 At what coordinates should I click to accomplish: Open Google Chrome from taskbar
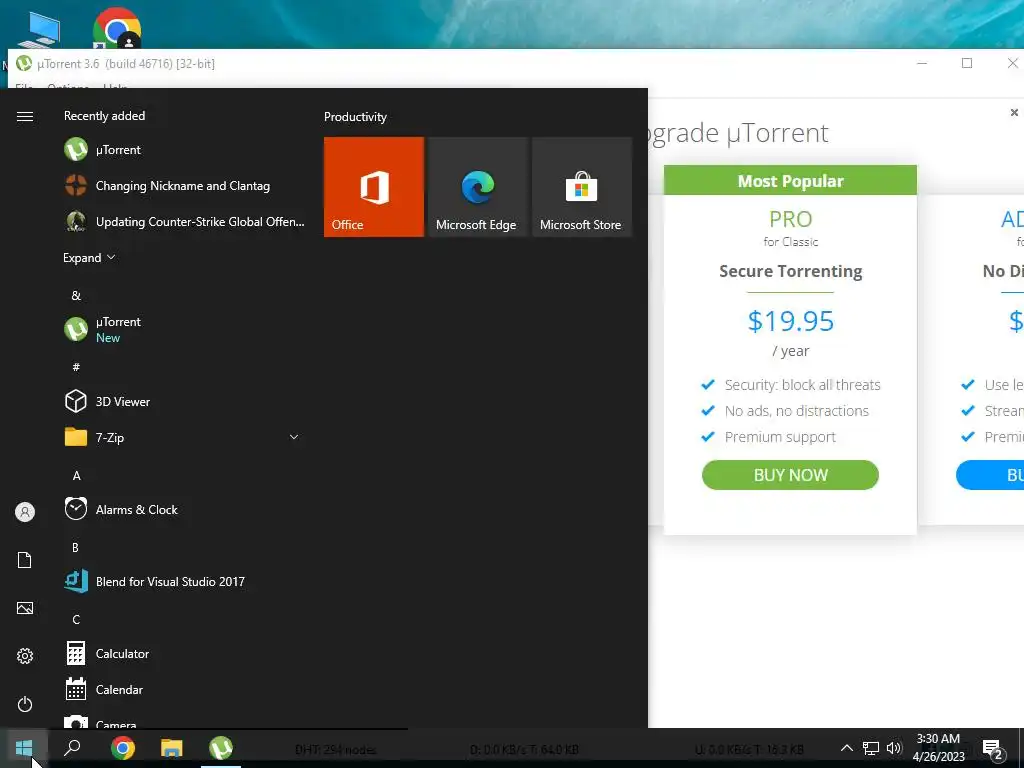pyautogui.click(x=122, y=748)
